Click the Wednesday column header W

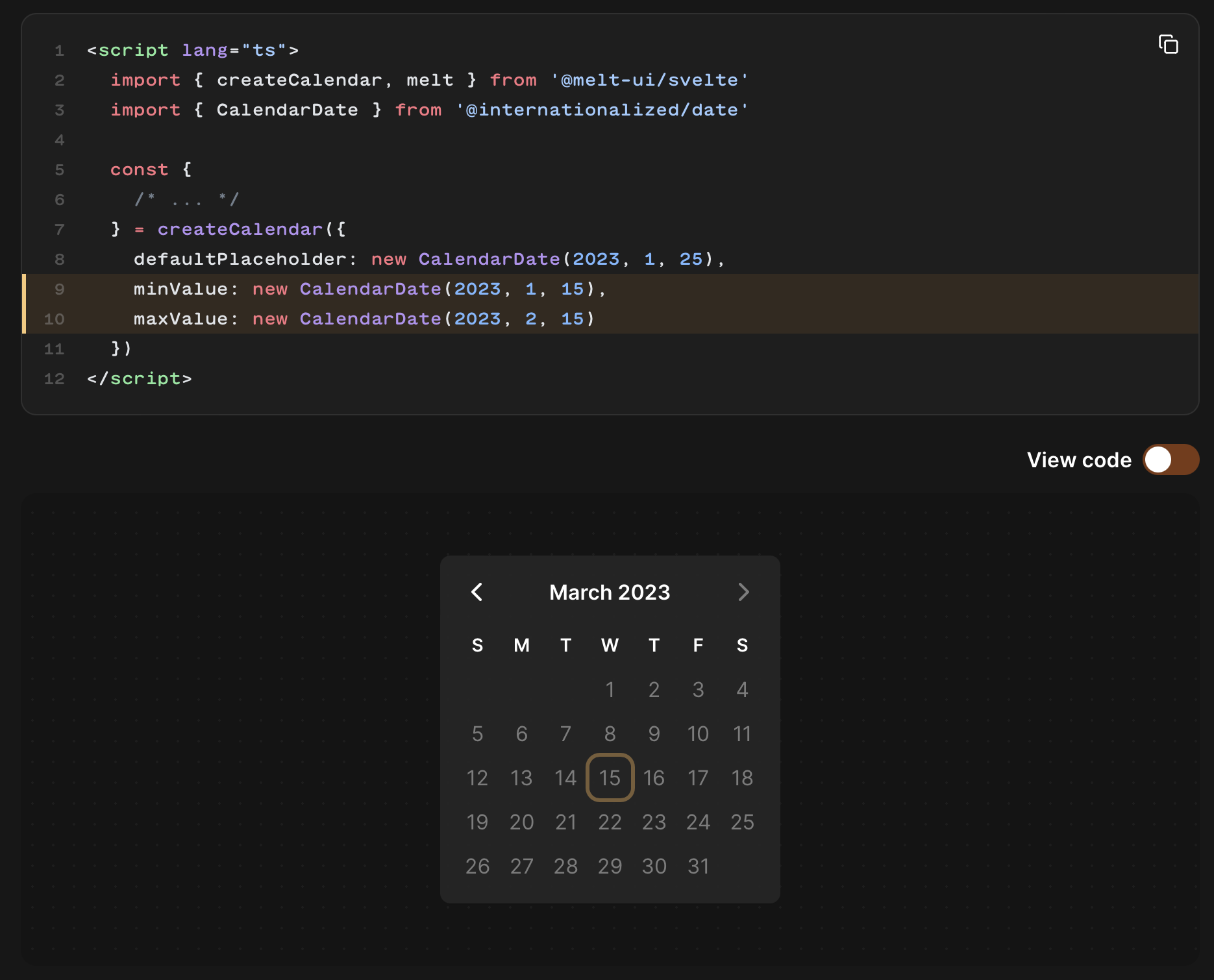pos(610,645)
